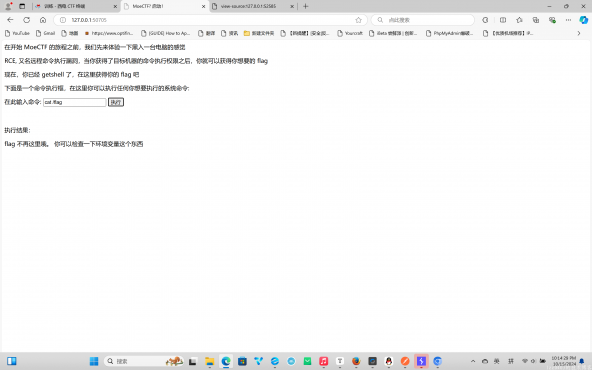Open the tab actions menu icon
The width and height of the screenshot is (592, 370).
click(x=22, y=6)
